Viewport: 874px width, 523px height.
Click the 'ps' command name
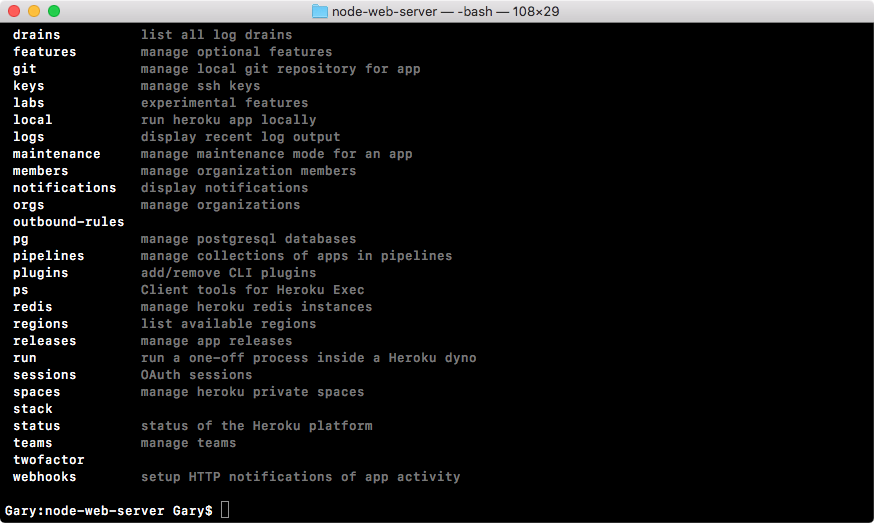(21, 290)
